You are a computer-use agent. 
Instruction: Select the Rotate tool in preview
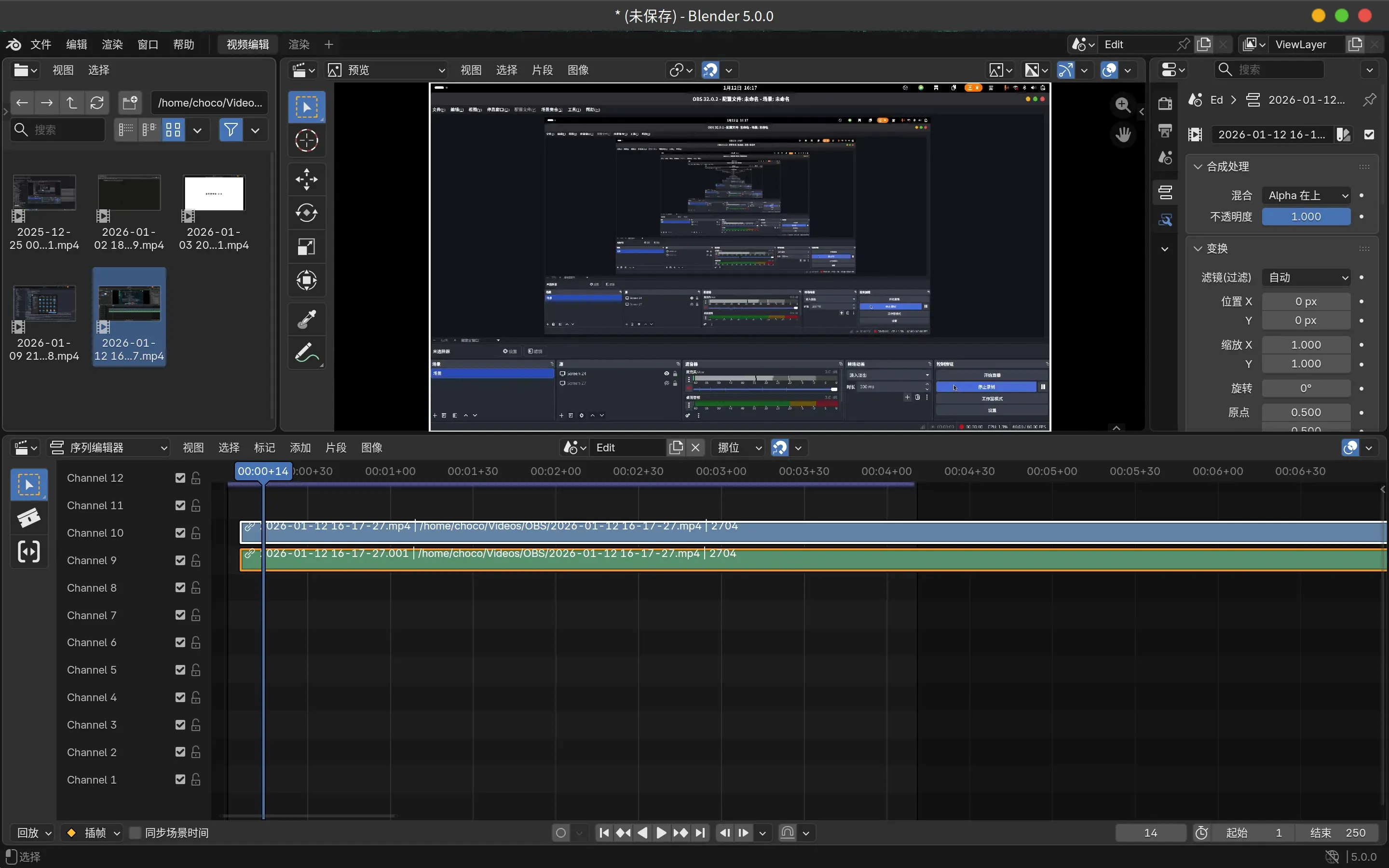click(x=307, y=213)
